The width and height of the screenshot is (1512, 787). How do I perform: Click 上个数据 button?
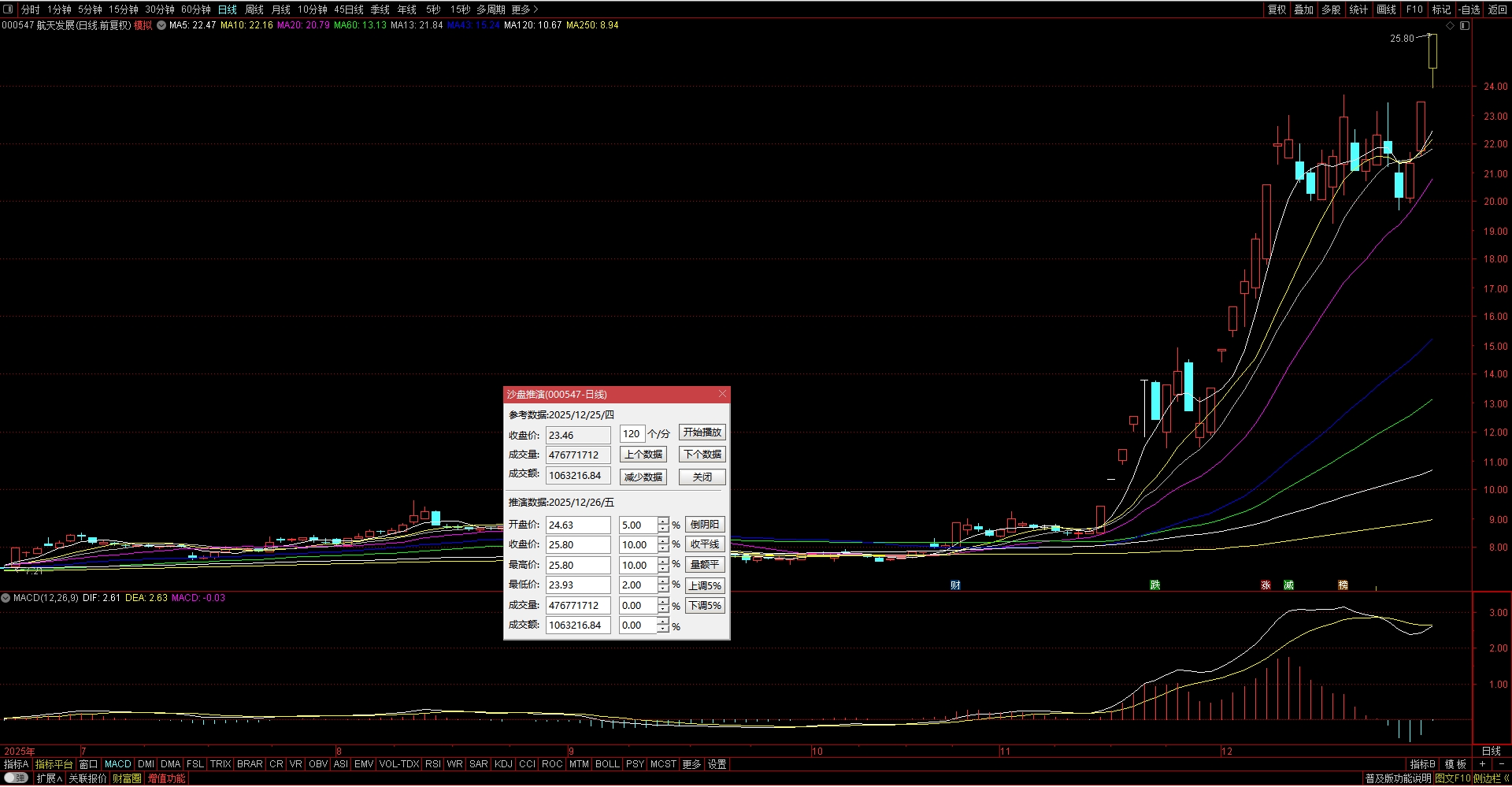pyautogui.click(x=643, y=455)
